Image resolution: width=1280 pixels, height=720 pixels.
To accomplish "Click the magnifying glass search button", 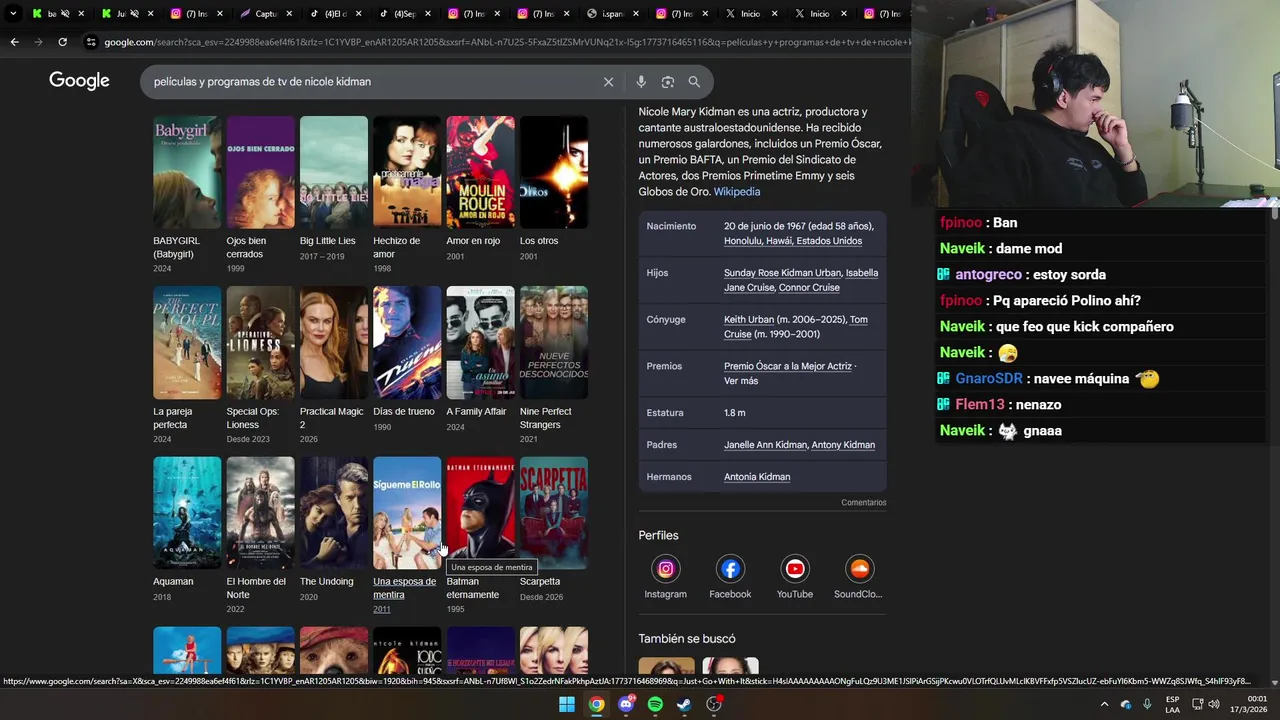I will coord(694,82).
